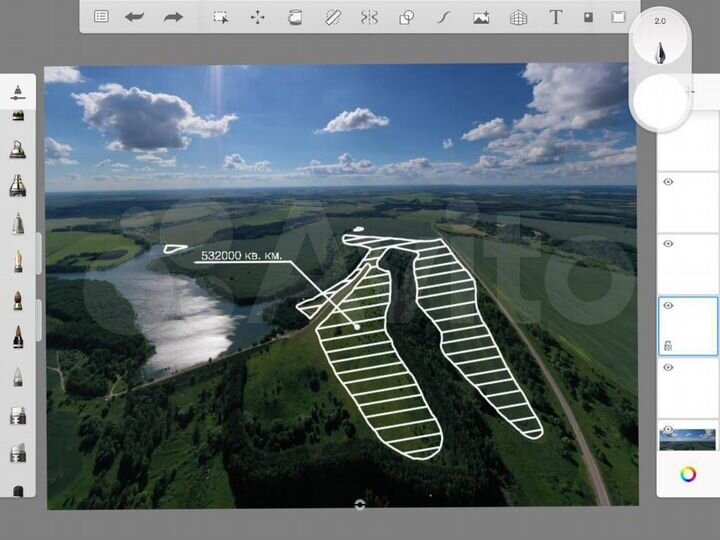
Task: Activate the Predictive Stroke curve tool
Action: click(444, 17)
